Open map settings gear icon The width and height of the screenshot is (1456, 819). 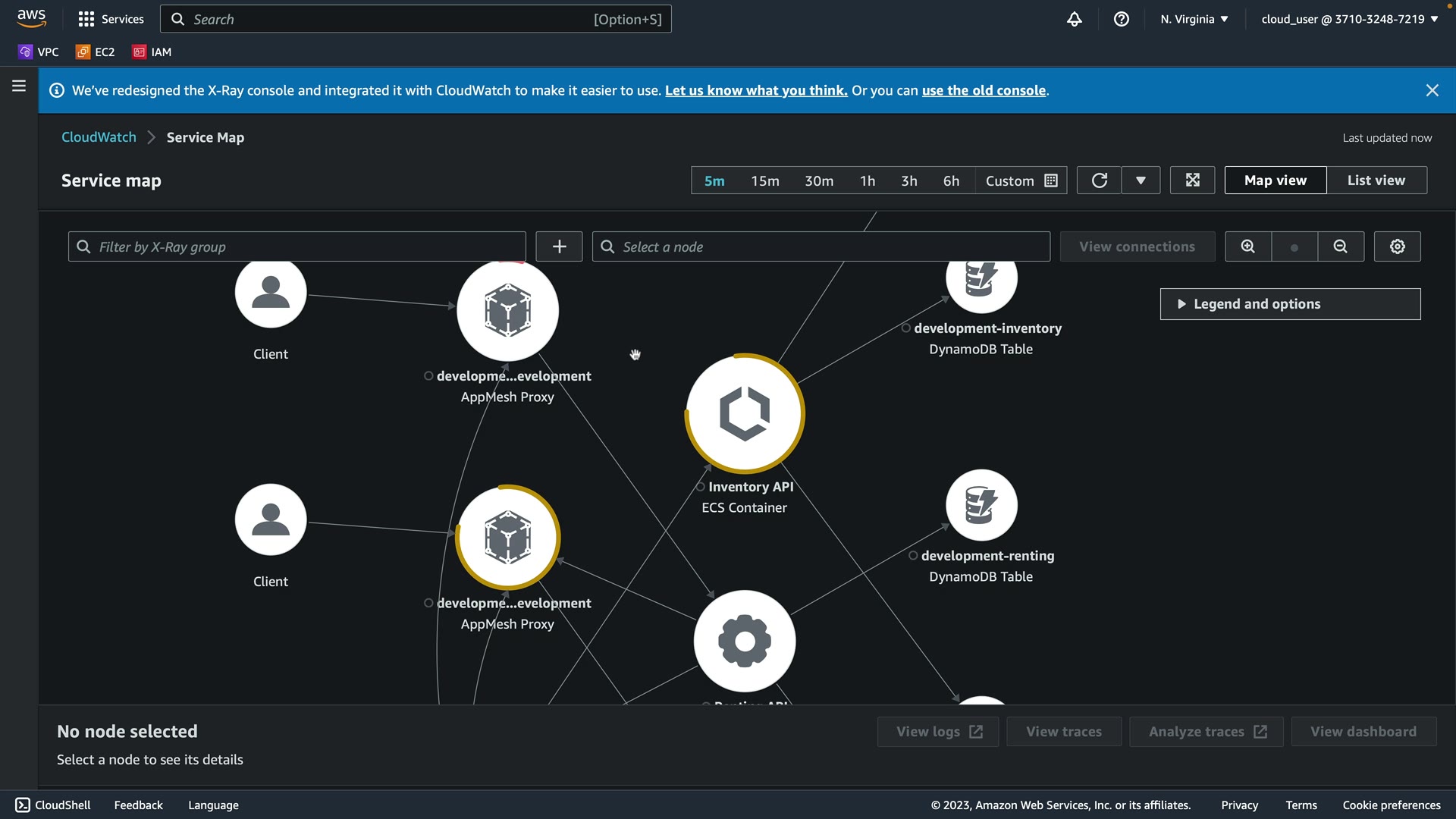(1397, 246)
